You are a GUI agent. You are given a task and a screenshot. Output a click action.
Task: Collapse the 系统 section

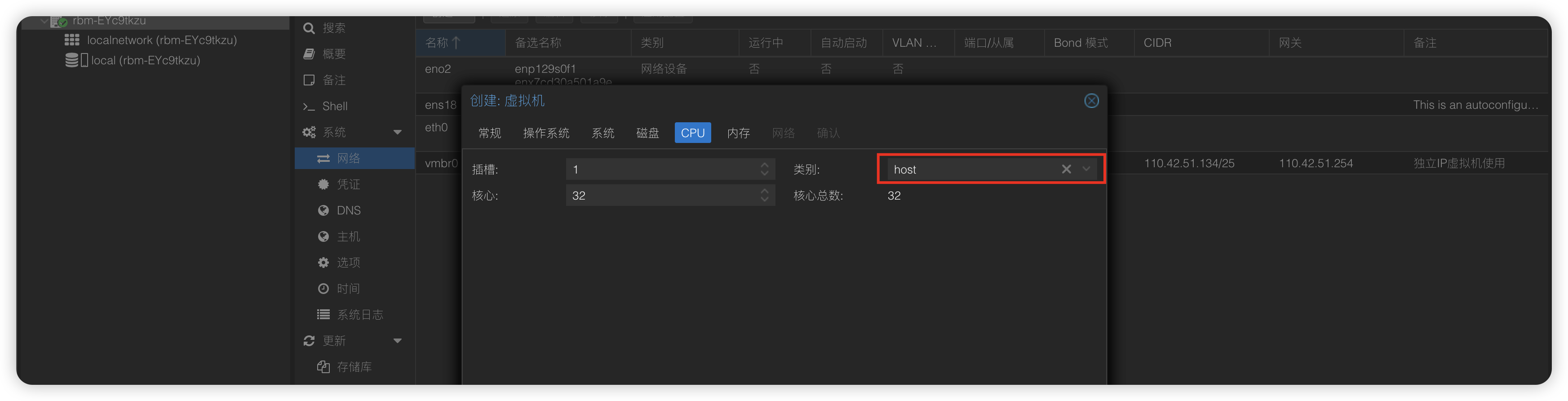pyautogui.click(x=398, y=132)
